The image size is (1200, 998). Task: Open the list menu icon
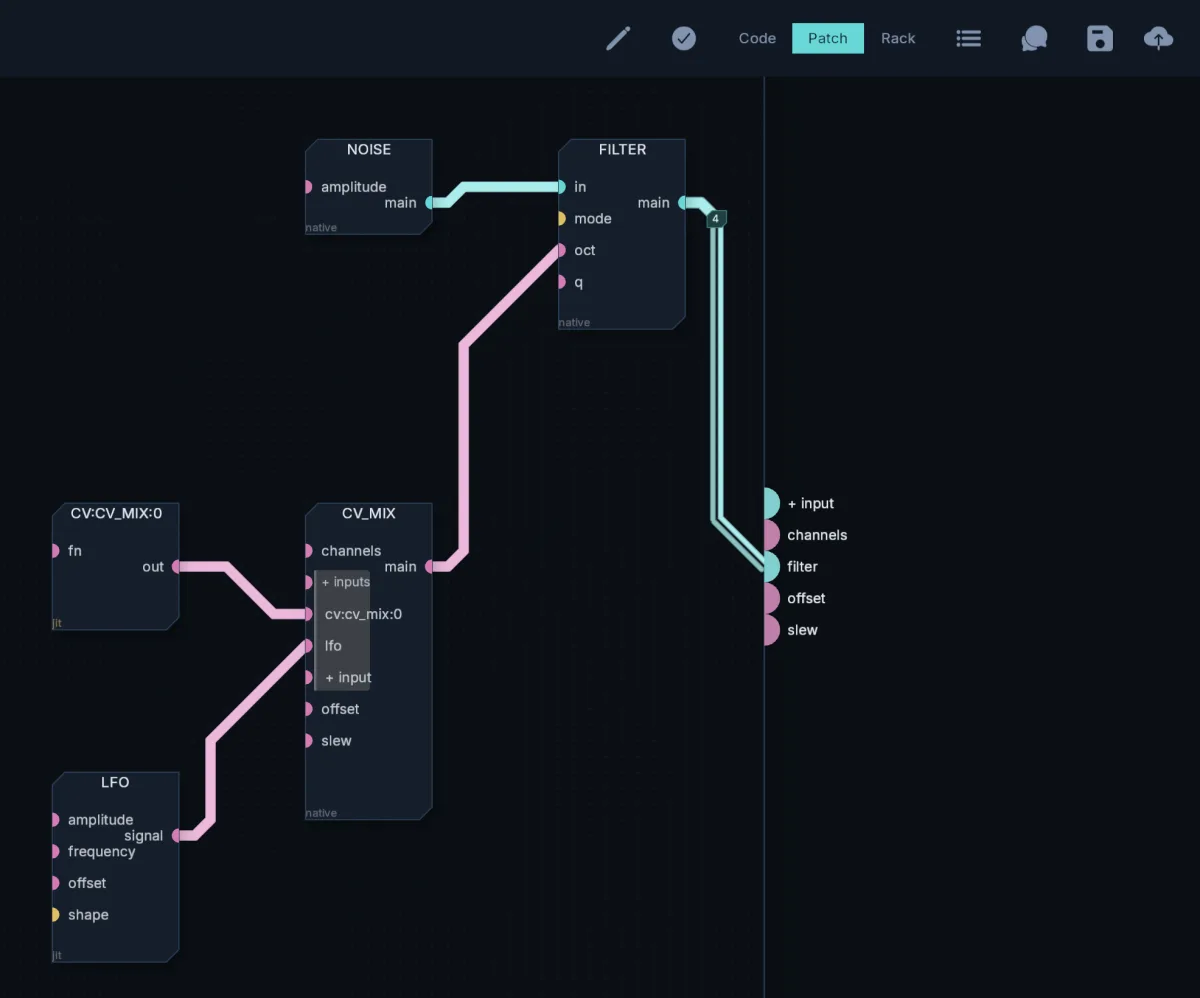(968, 38)
